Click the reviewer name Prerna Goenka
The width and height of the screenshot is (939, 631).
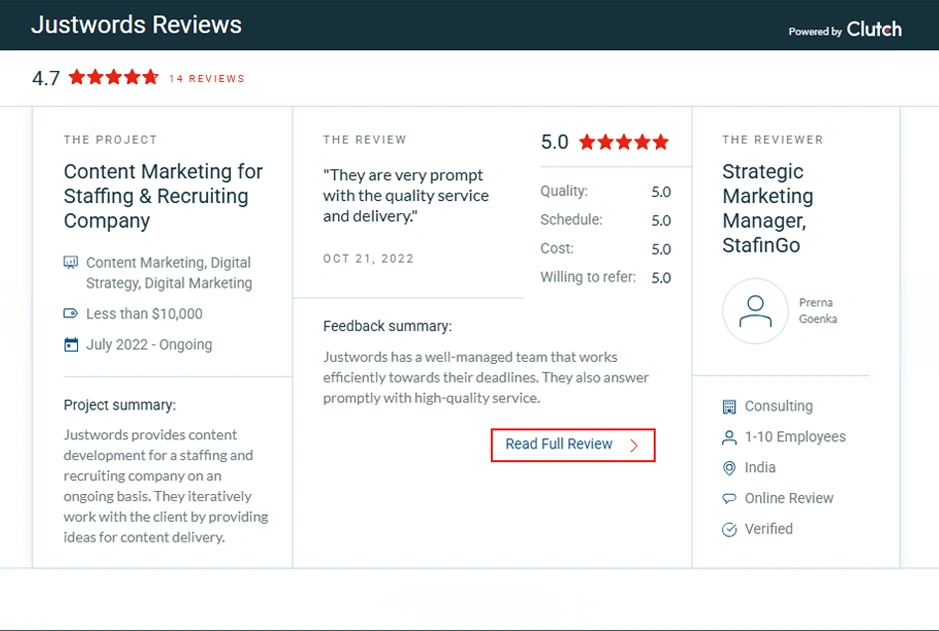tap(818, 311)
